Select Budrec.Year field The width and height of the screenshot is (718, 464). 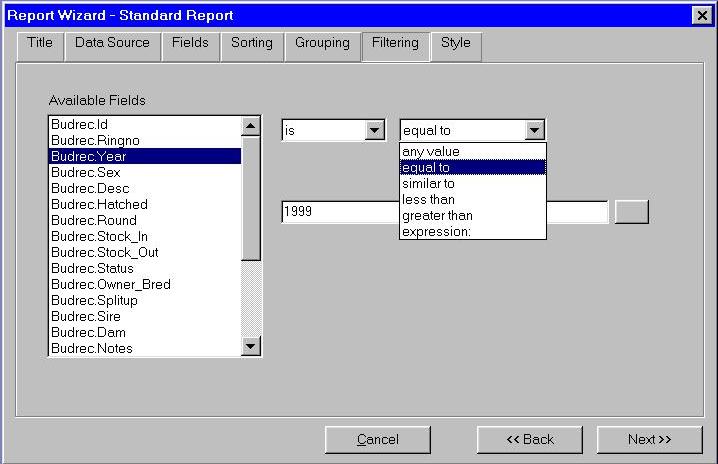[x=145, y=157]
